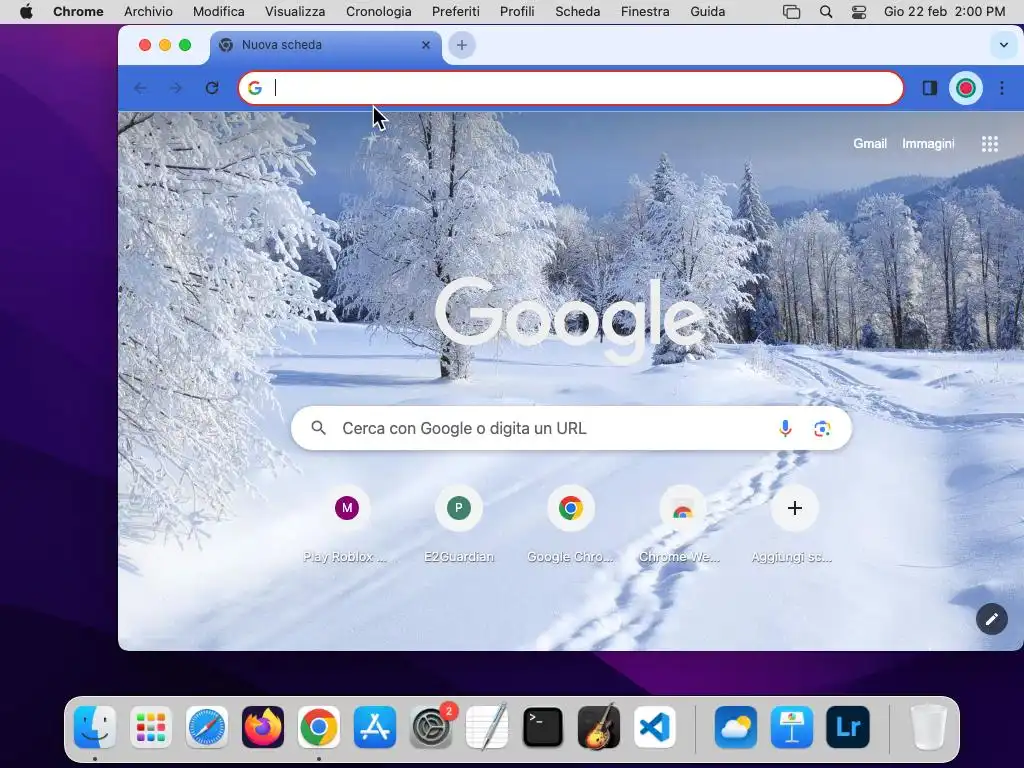Go back with the back arrow

pos(140,88)
